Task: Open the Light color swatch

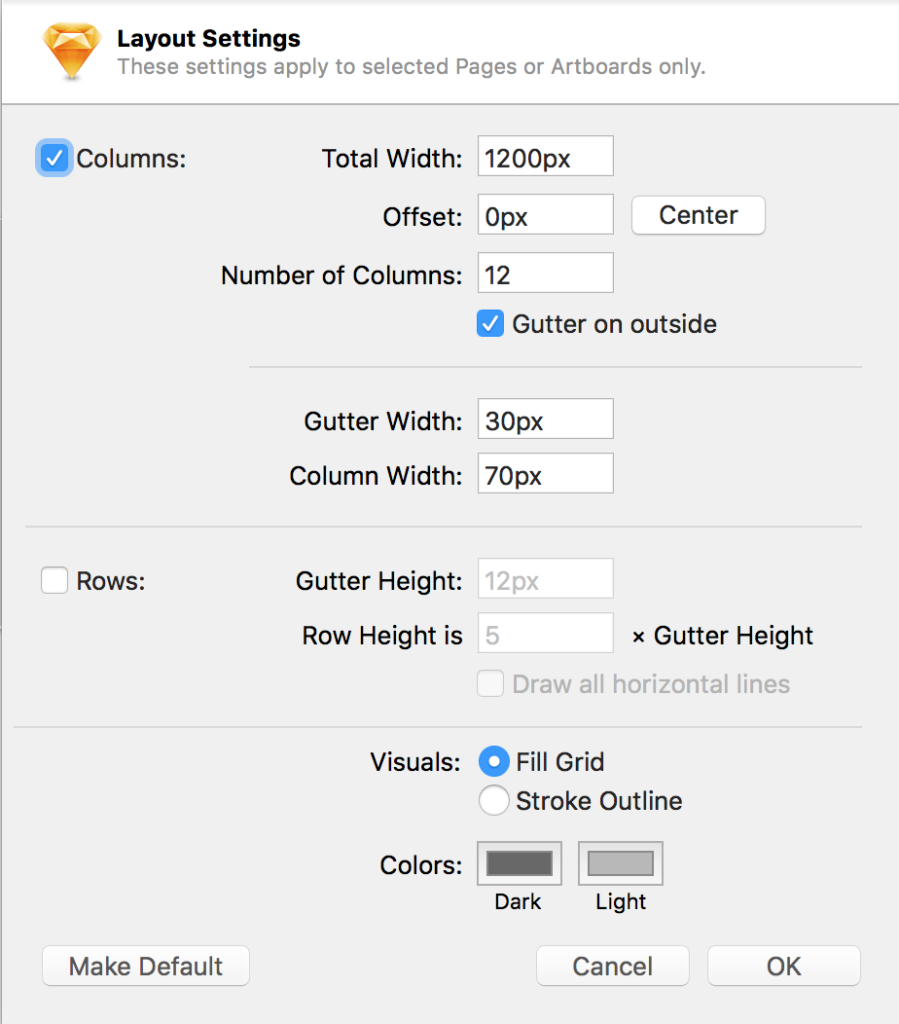Action: pos(620,863)
